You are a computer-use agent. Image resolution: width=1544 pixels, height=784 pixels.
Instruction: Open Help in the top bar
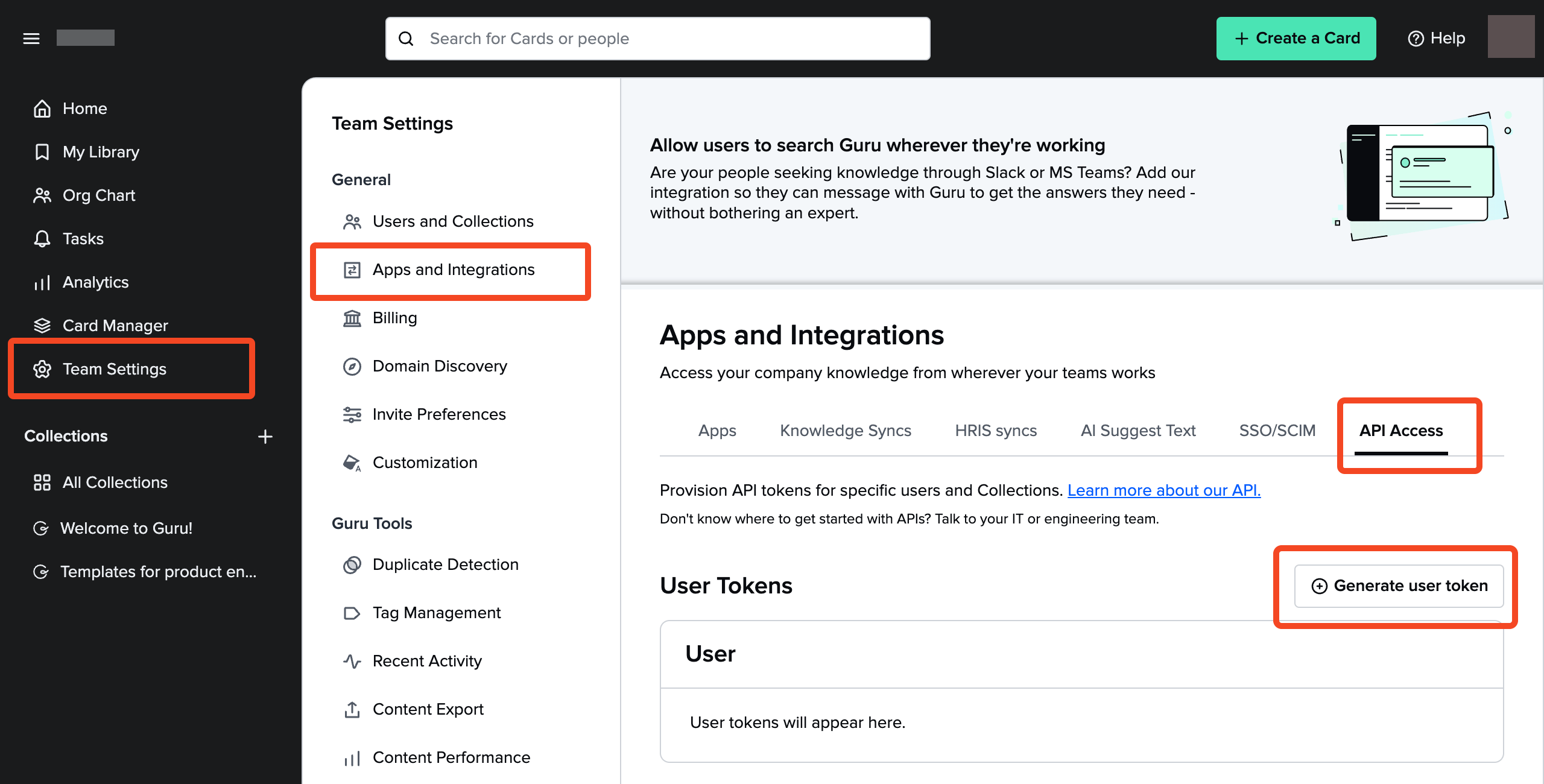(1437, 39)
